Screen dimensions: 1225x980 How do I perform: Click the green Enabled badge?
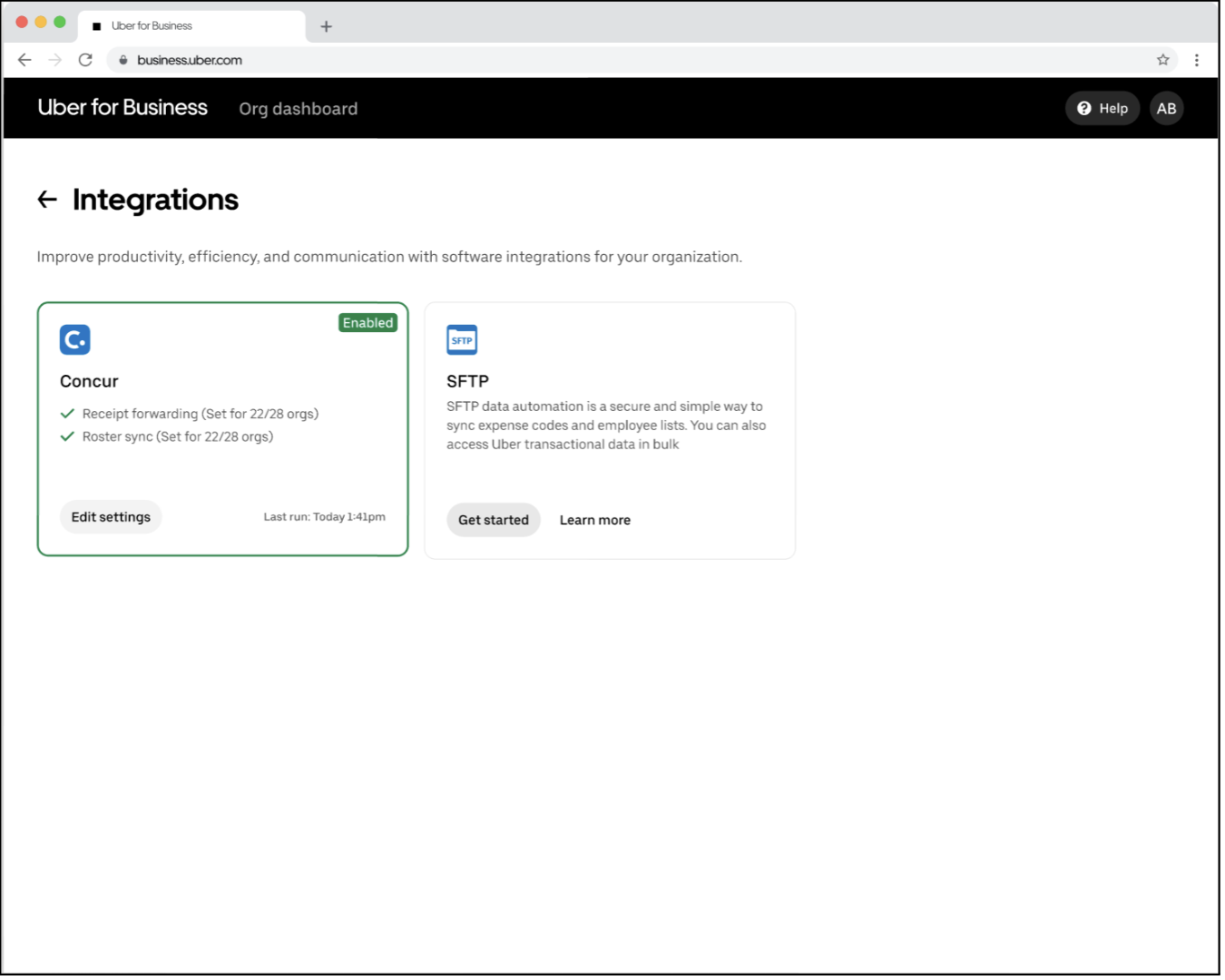tap(367, 323)
